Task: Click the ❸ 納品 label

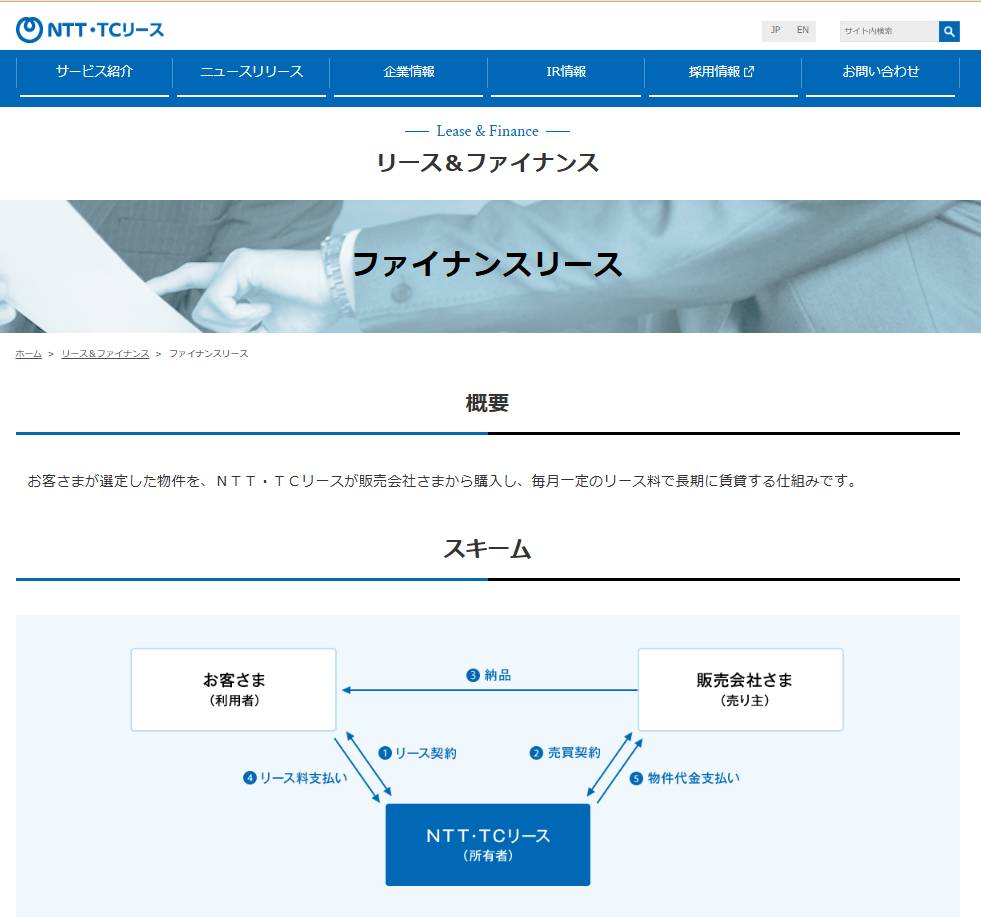Action: [x=489, y=676]
